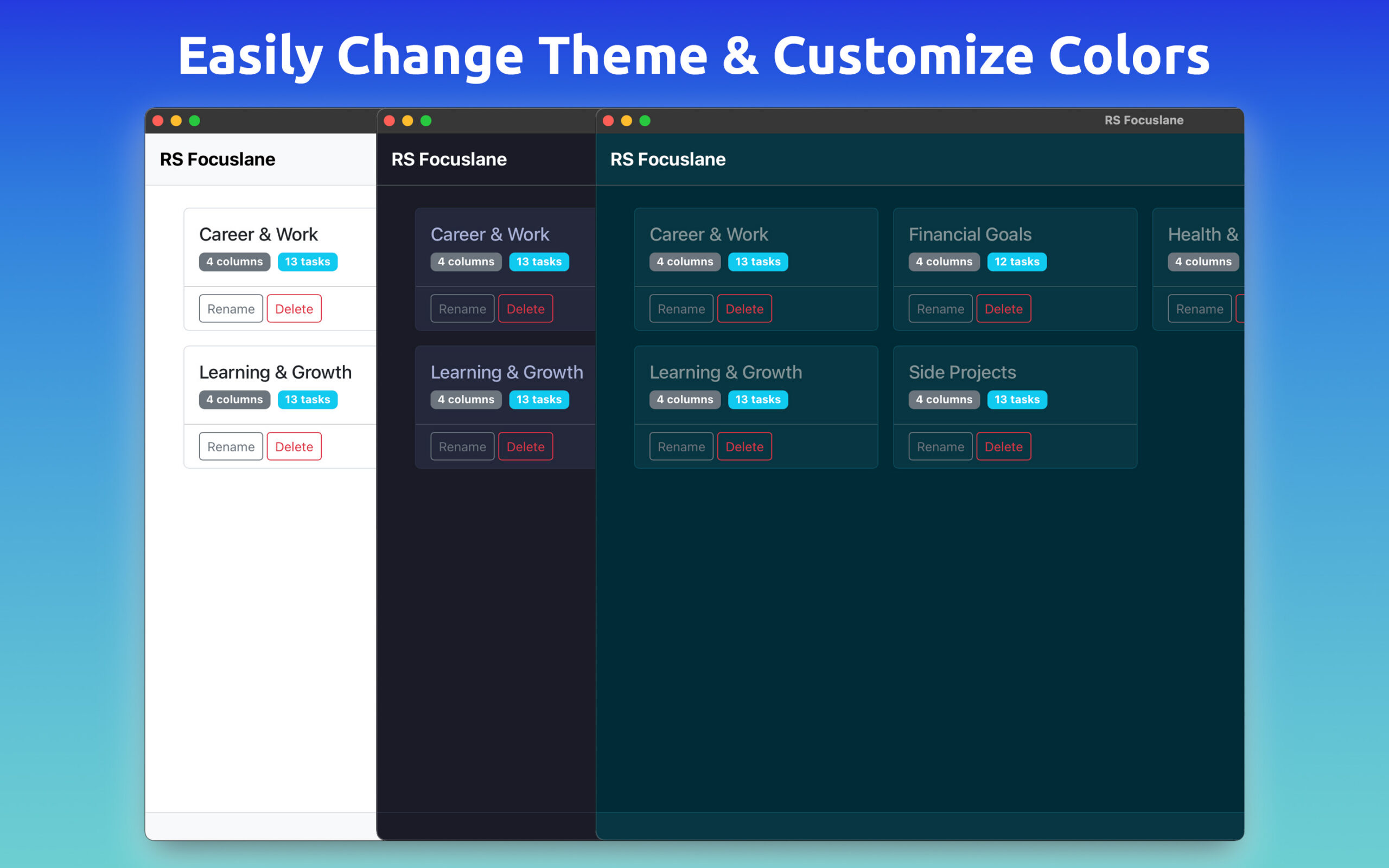The width and height of the screenshot is (1389, 868).
Task: Click Rename on dark theme Career & Work
Action: click(x=462, y=309)
